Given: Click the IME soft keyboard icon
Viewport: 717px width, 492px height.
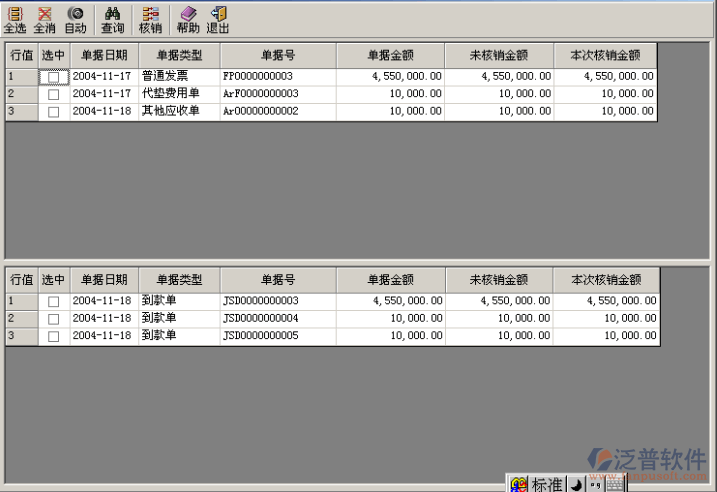Looking at the screenshot, I should pos(615,484).
